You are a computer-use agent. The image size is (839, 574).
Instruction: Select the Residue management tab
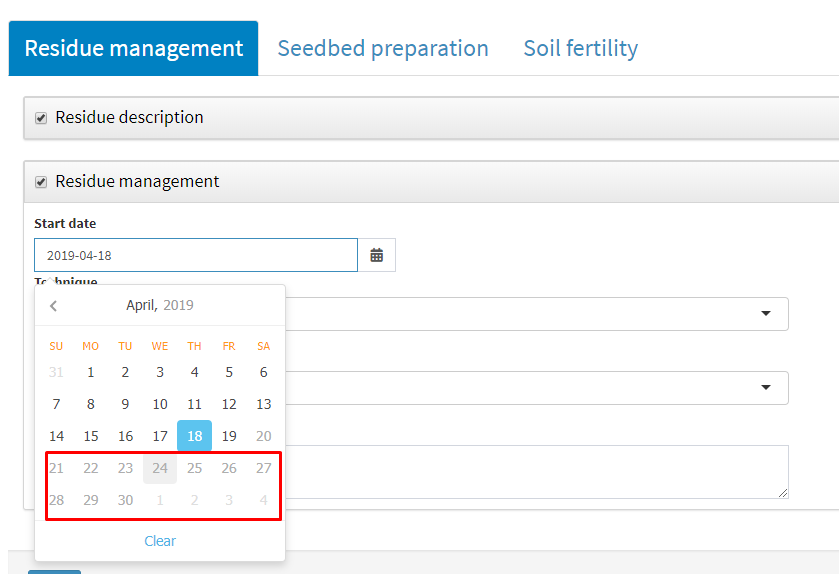(x=133, y=48)
